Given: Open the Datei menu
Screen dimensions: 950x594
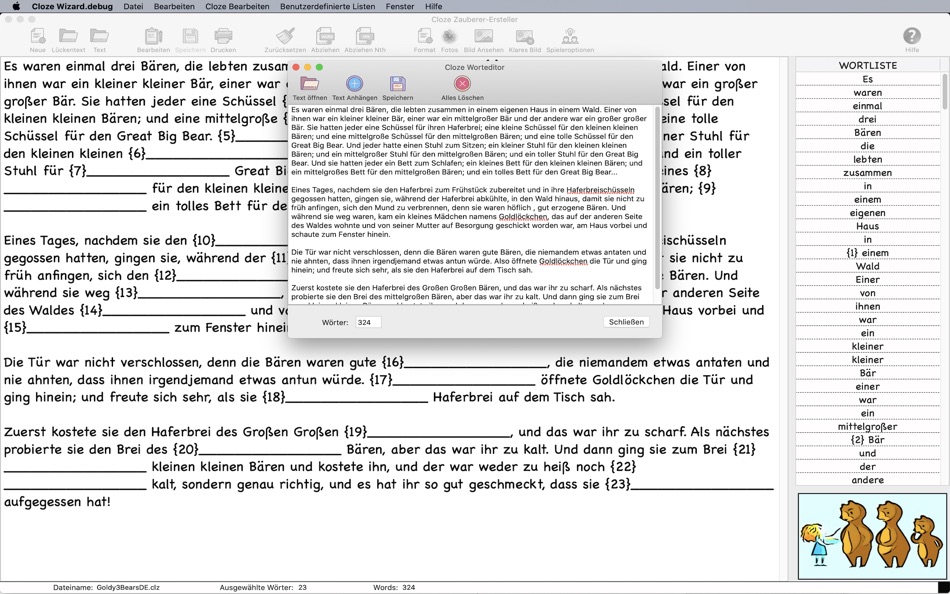Looking at the screenshot, I should (133, 6).
